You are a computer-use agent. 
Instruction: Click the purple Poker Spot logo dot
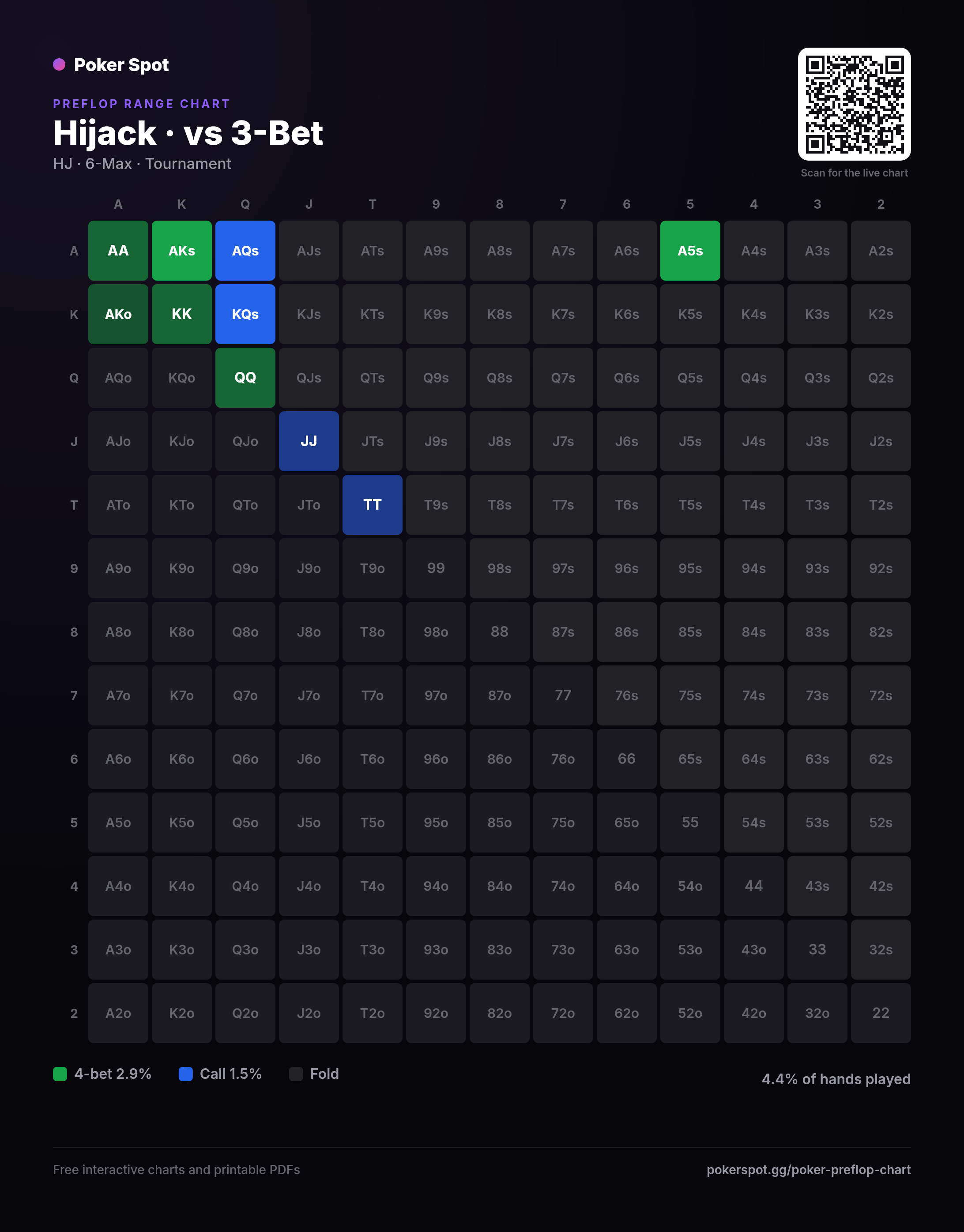point(59,64)
